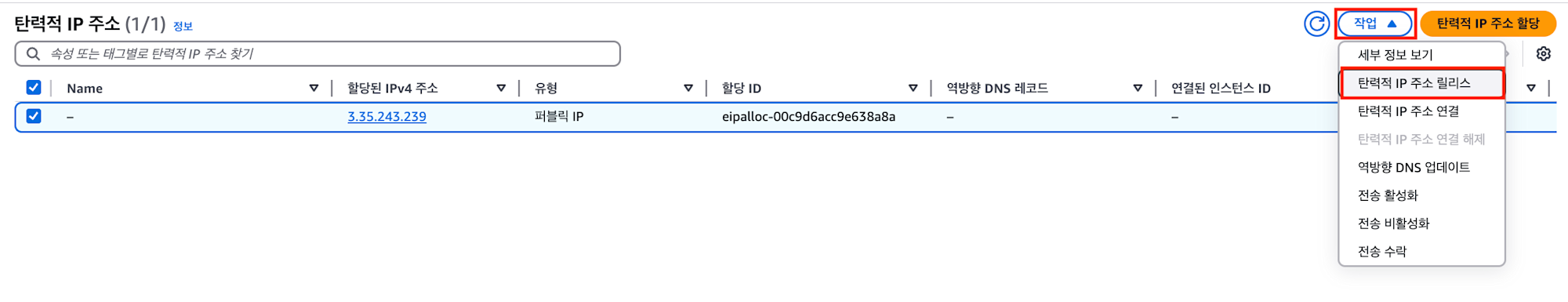
Task: Sort by 할당된 IPv4 주소 column arrow
Action: tap(501, 88)
